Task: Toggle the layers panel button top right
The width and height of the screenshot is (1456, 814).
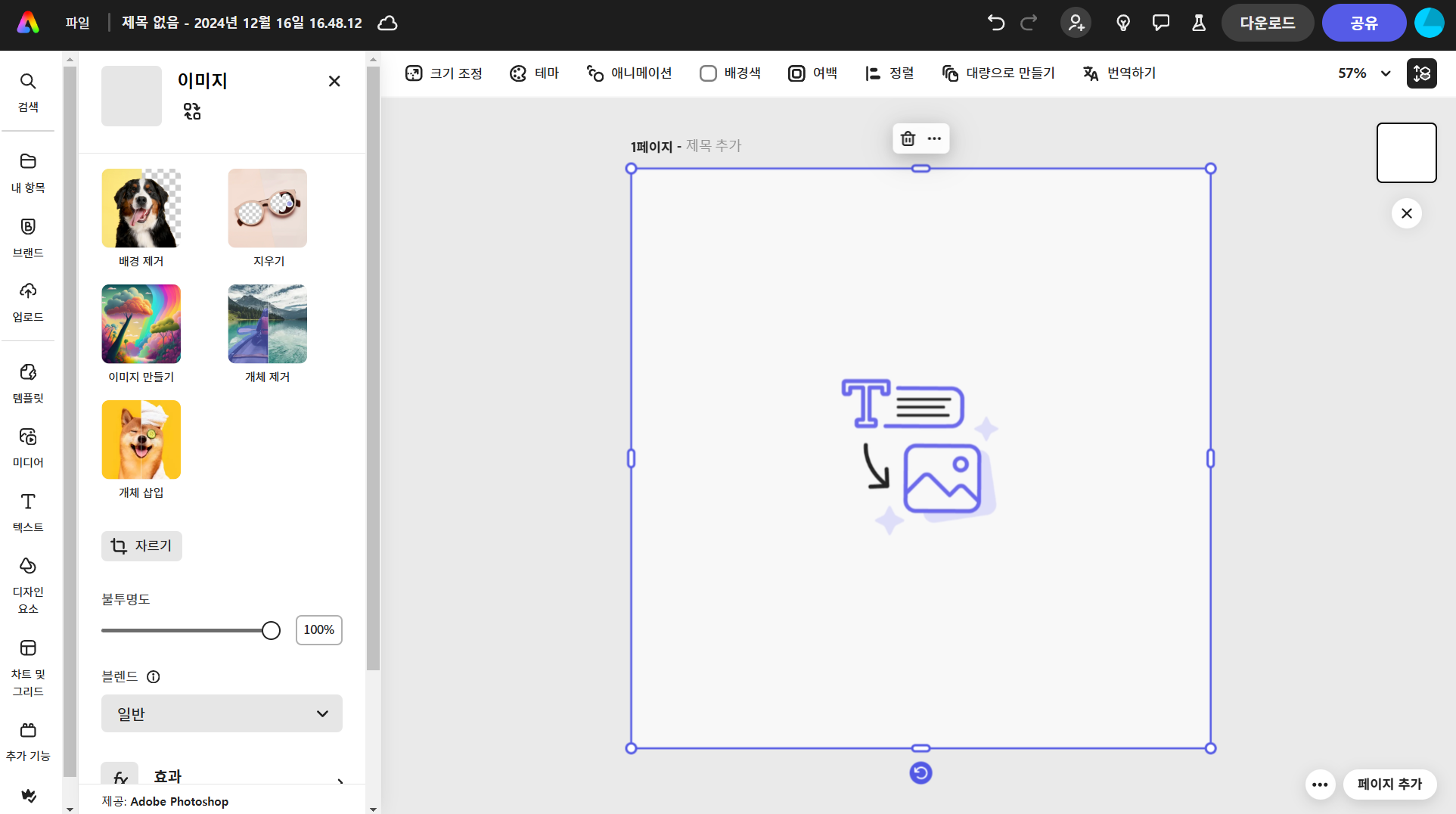Action: (1421, 73)
